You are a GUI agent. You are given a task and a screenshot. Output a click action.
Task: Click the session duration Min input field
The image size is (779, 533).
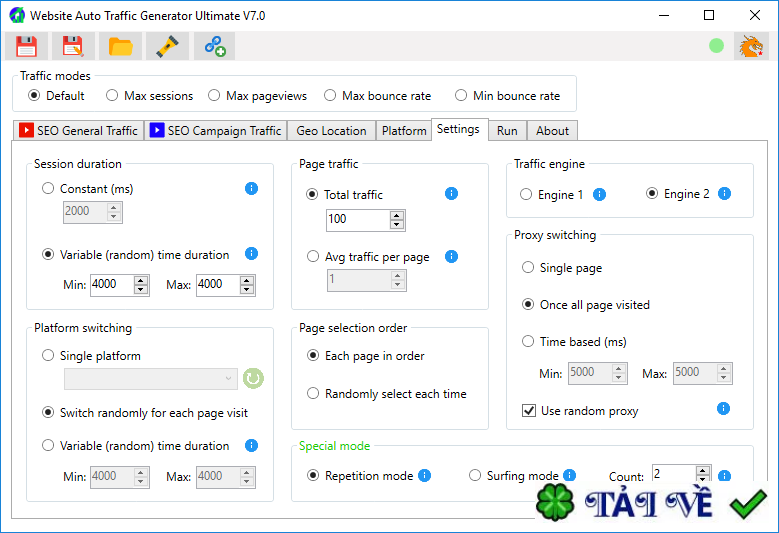112,285
